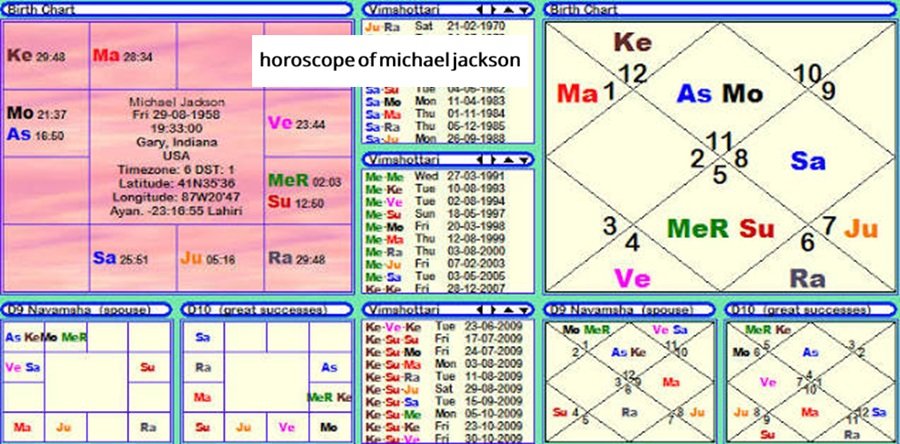Select the Ke-Ve-Ke row dated 23-06-2009
This screenshot has width=900, height=444.
[444, 326]
